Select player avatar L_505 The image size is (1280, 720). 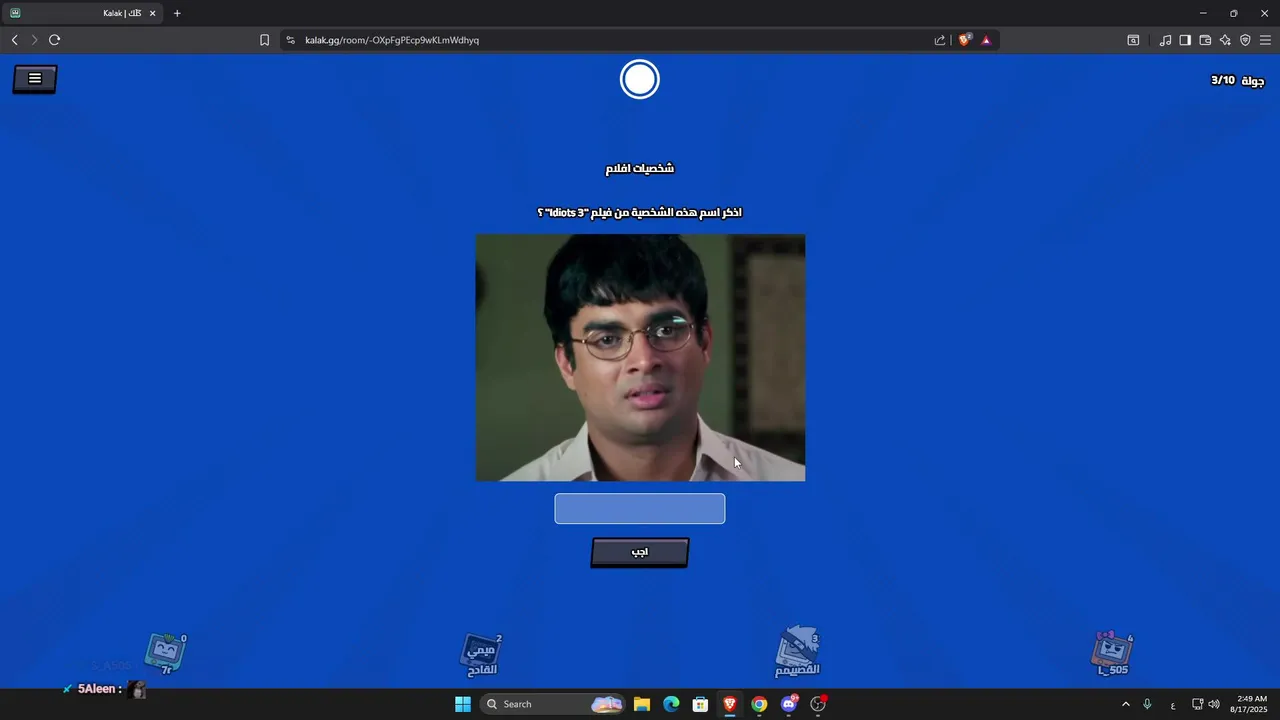tap(1113, 654)
